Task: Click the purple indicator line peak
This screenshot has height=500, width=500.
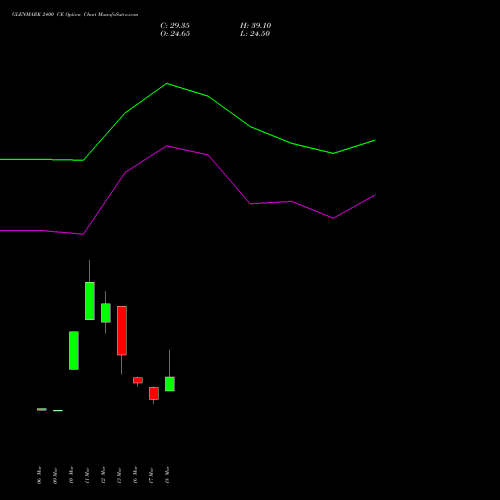Action: (x=167, y=146)
